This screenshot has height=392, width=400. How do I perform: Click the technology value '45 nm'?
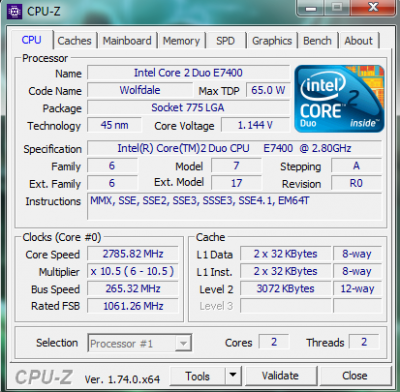(114, 125)
